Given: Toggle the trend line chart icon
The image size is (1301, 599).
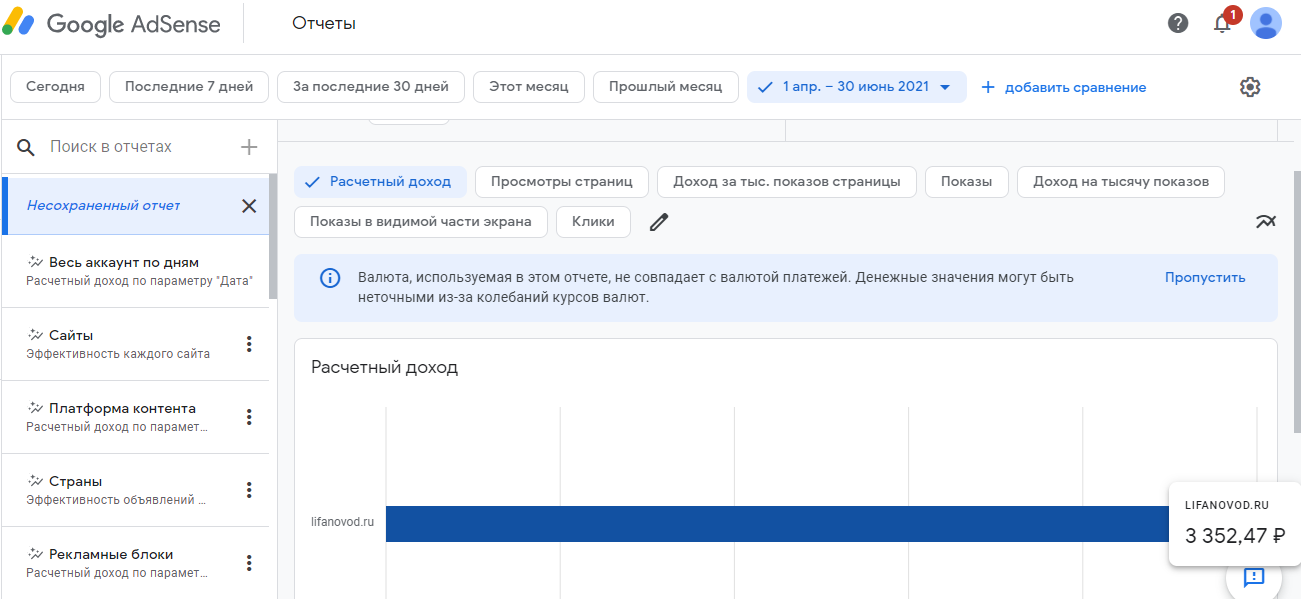Looking at the screenshot, I should pos(1266,222).
